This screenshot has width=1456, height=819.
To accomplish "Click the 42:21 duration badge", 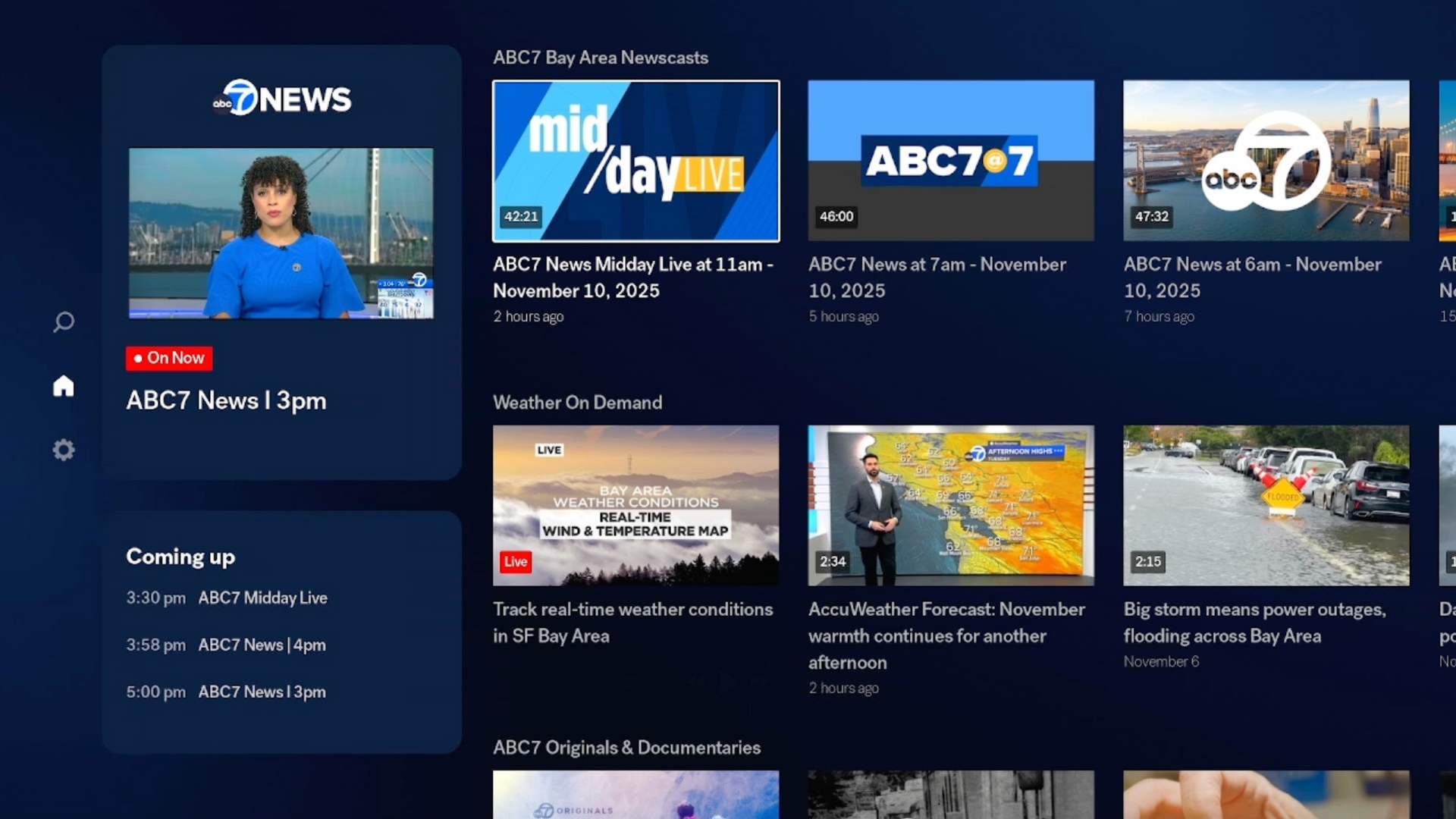I will (521, 217).
